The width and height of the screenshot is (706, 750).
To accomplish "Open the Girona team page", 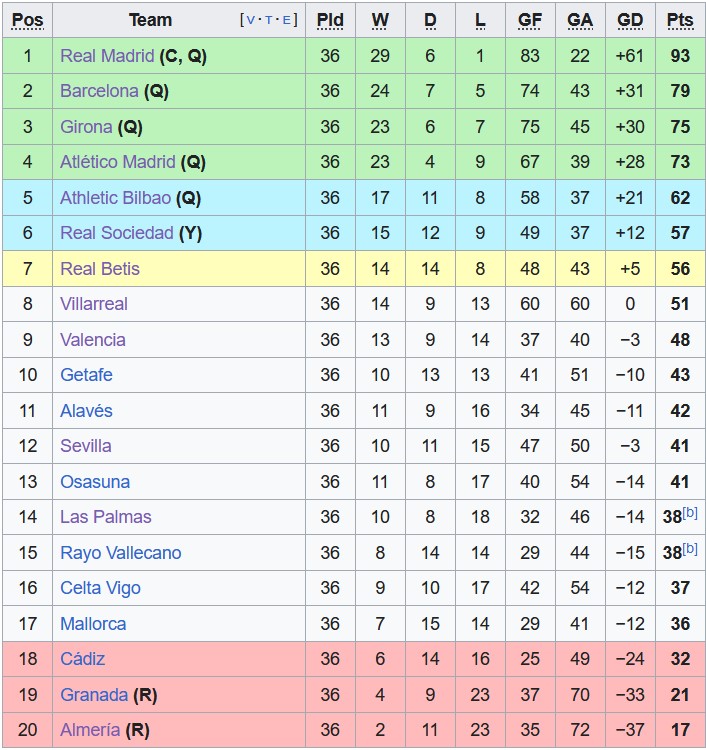I will tap(86, 127).
